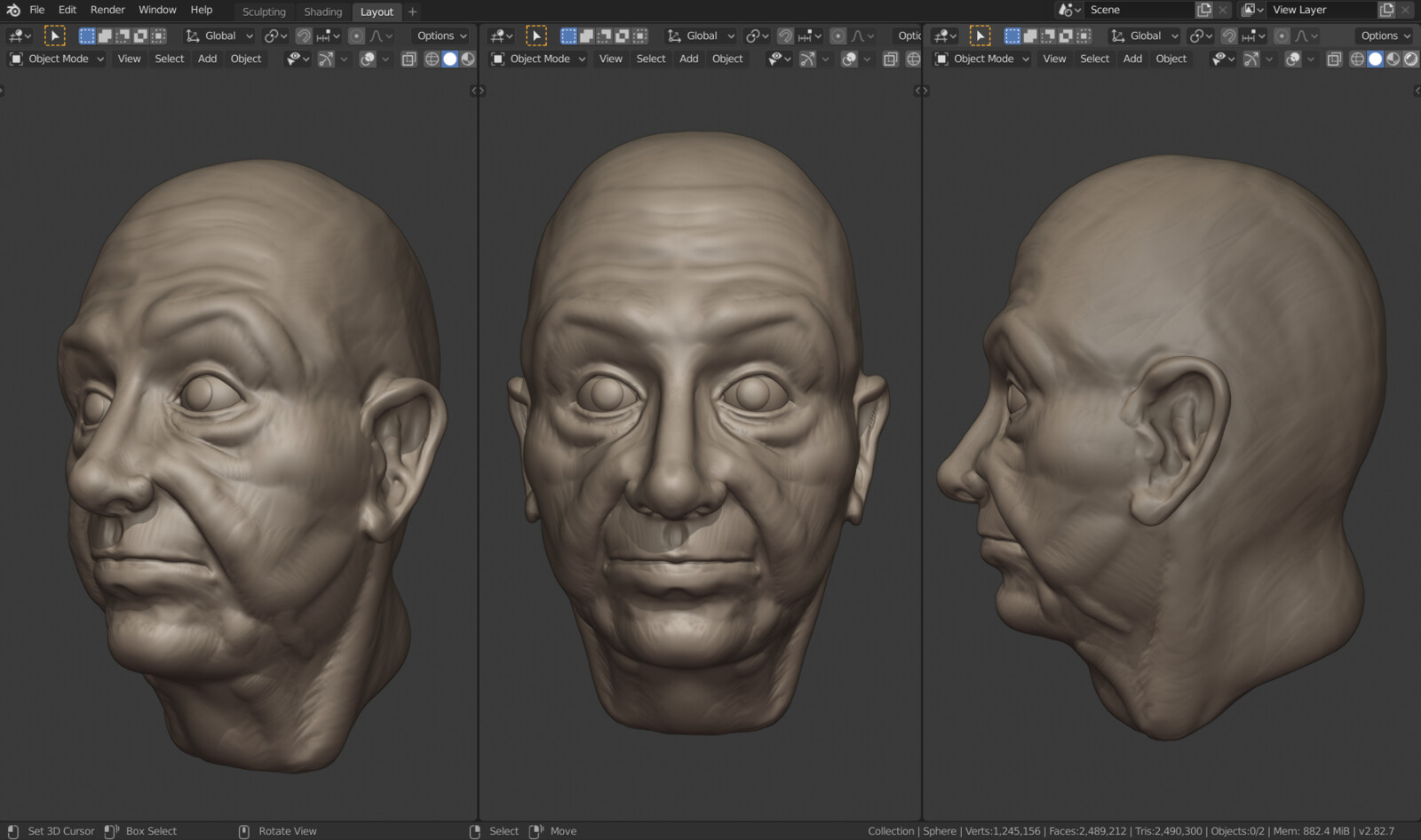Switch to the Sculpting workspace tab
Viewport: 1421px width, 840px height.
pos(264,12)
